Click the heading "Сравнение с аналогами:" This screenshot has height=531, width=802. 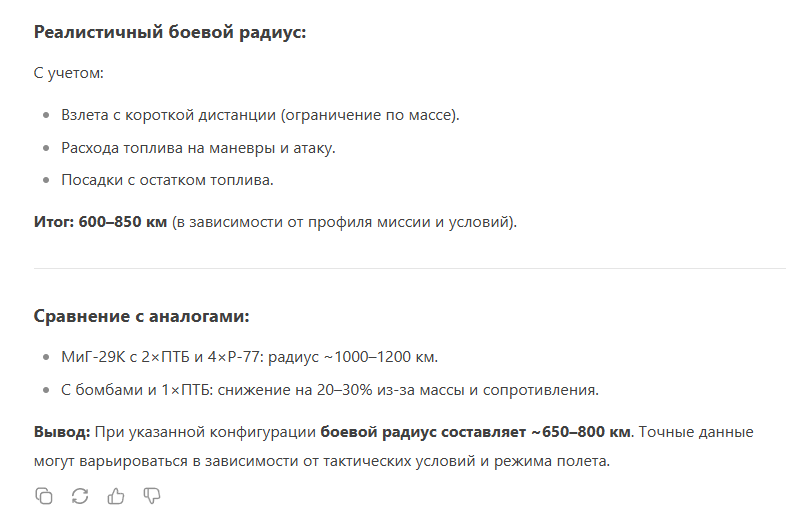pos(142,316)
